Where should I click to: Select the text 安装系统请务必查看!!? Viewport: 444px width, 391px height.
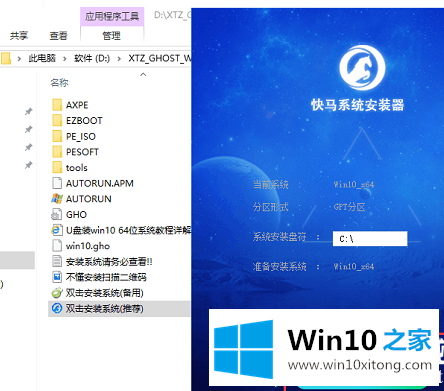(x=109, y=262)
